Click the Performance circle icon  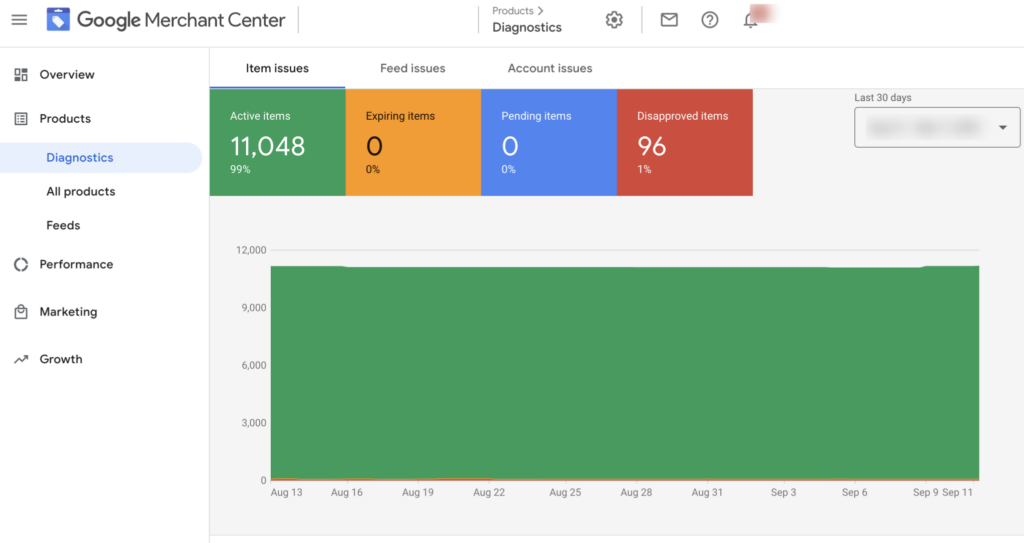(x=21, y=265)
